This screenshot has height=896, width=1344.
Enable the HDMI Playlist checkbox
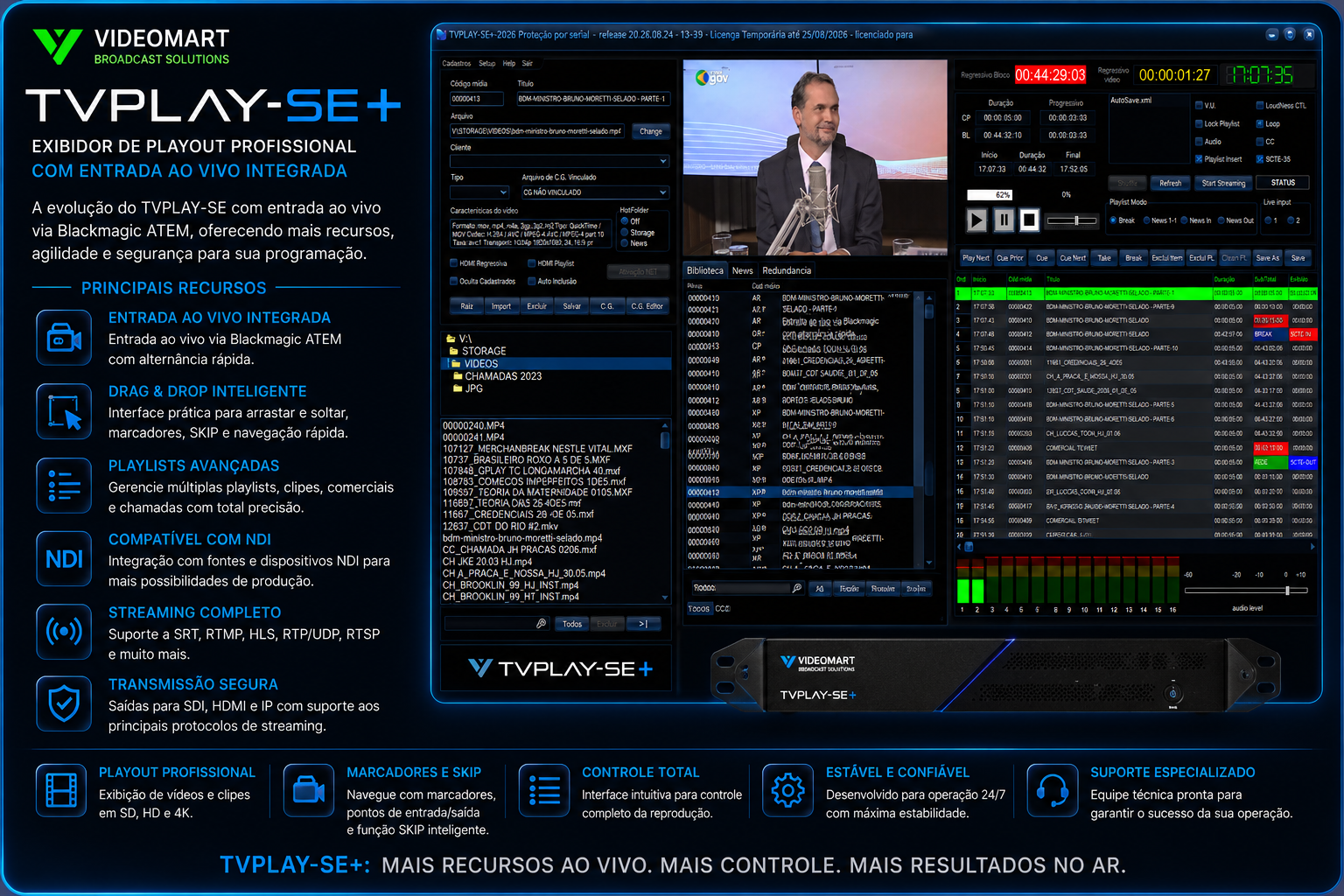click(531, 263)
